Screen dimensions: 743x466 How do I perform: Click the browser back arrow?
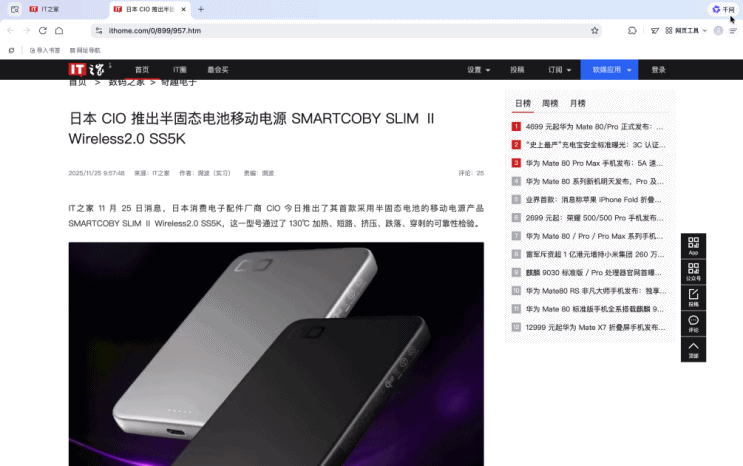(x=10, y=30)
